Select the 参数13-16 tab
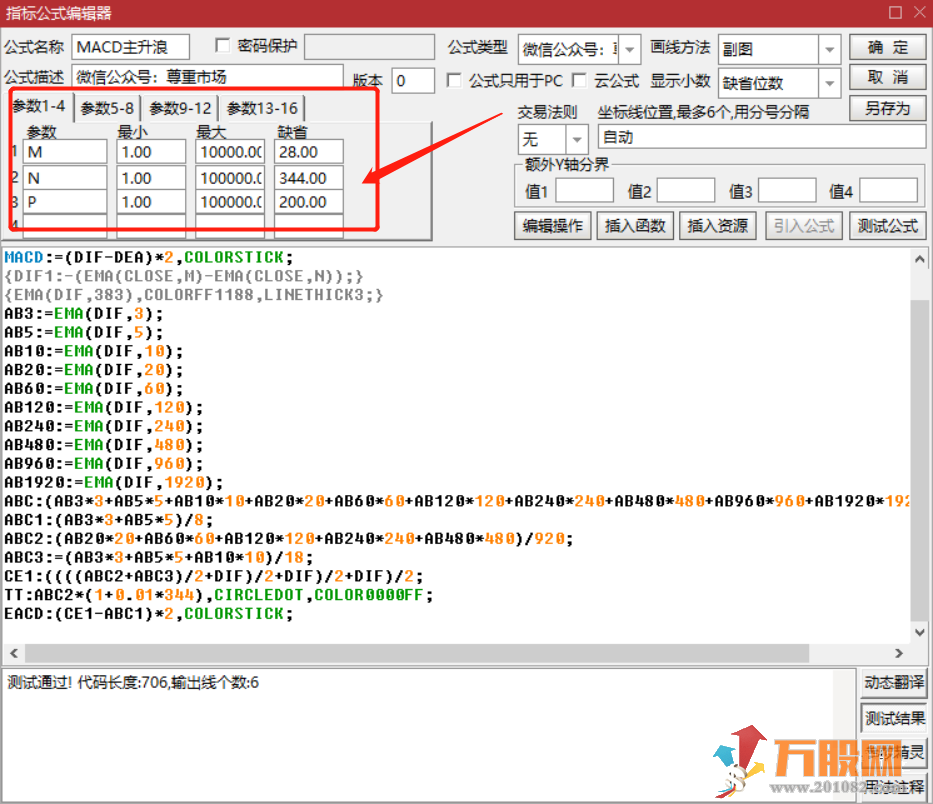Image resolution: width=933 pixels, height=804 pixels. click(x=262, y=108)
